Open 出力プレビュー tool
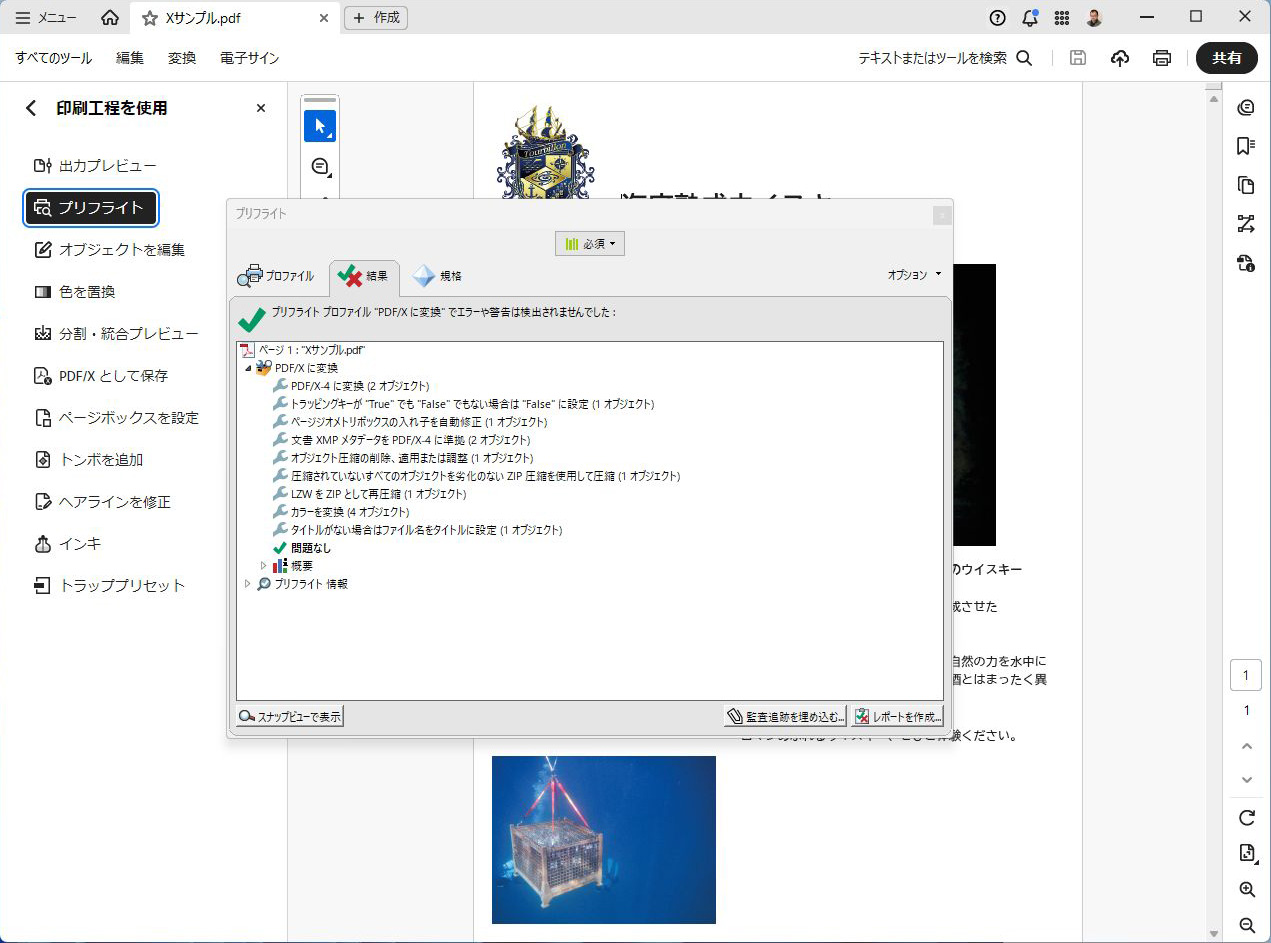Screen dimensions: 1271x943 click(x=94, y=166)
